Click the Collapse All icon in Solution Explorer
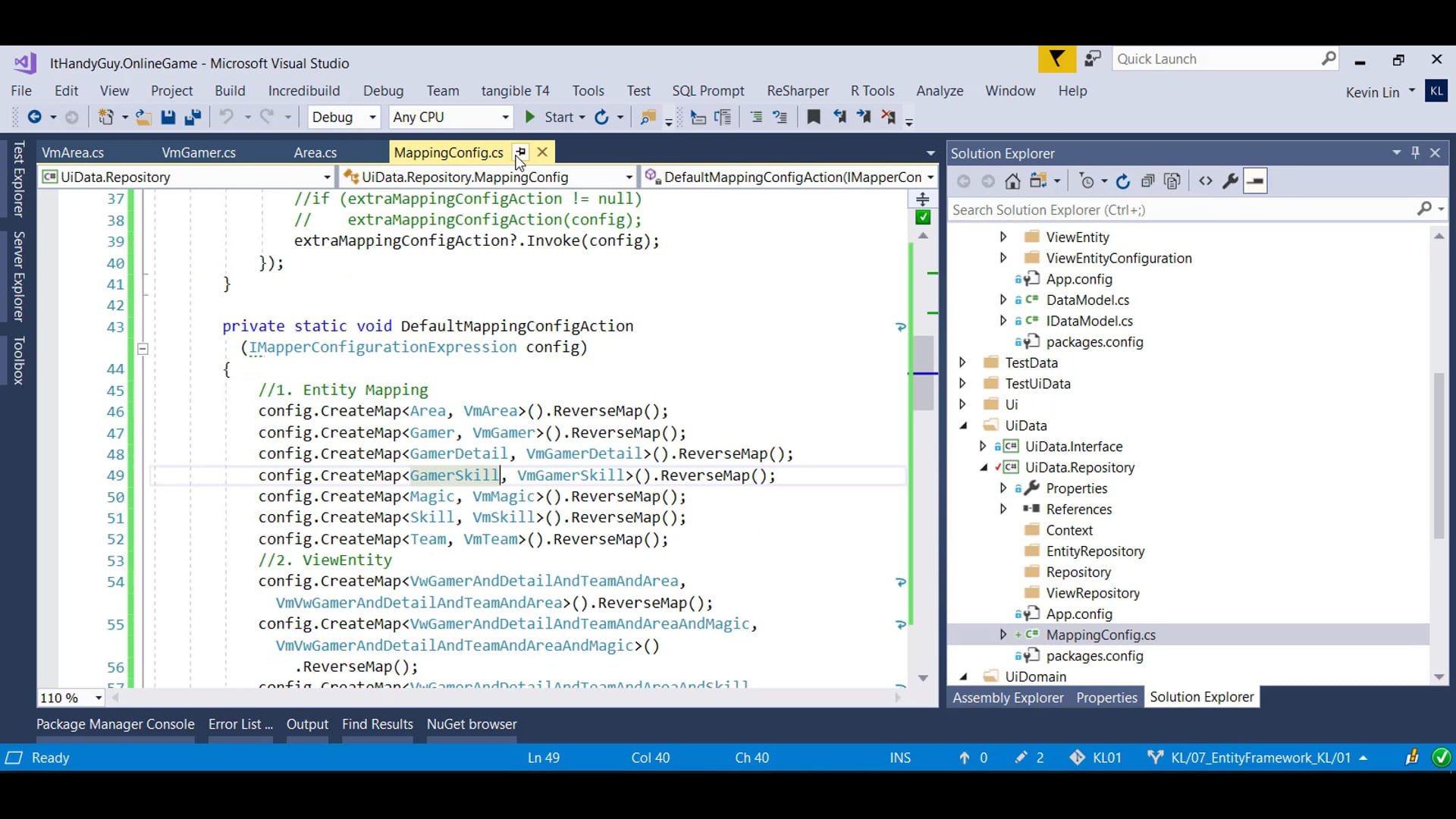The image size is (1456, 819). pos(1147,181)
